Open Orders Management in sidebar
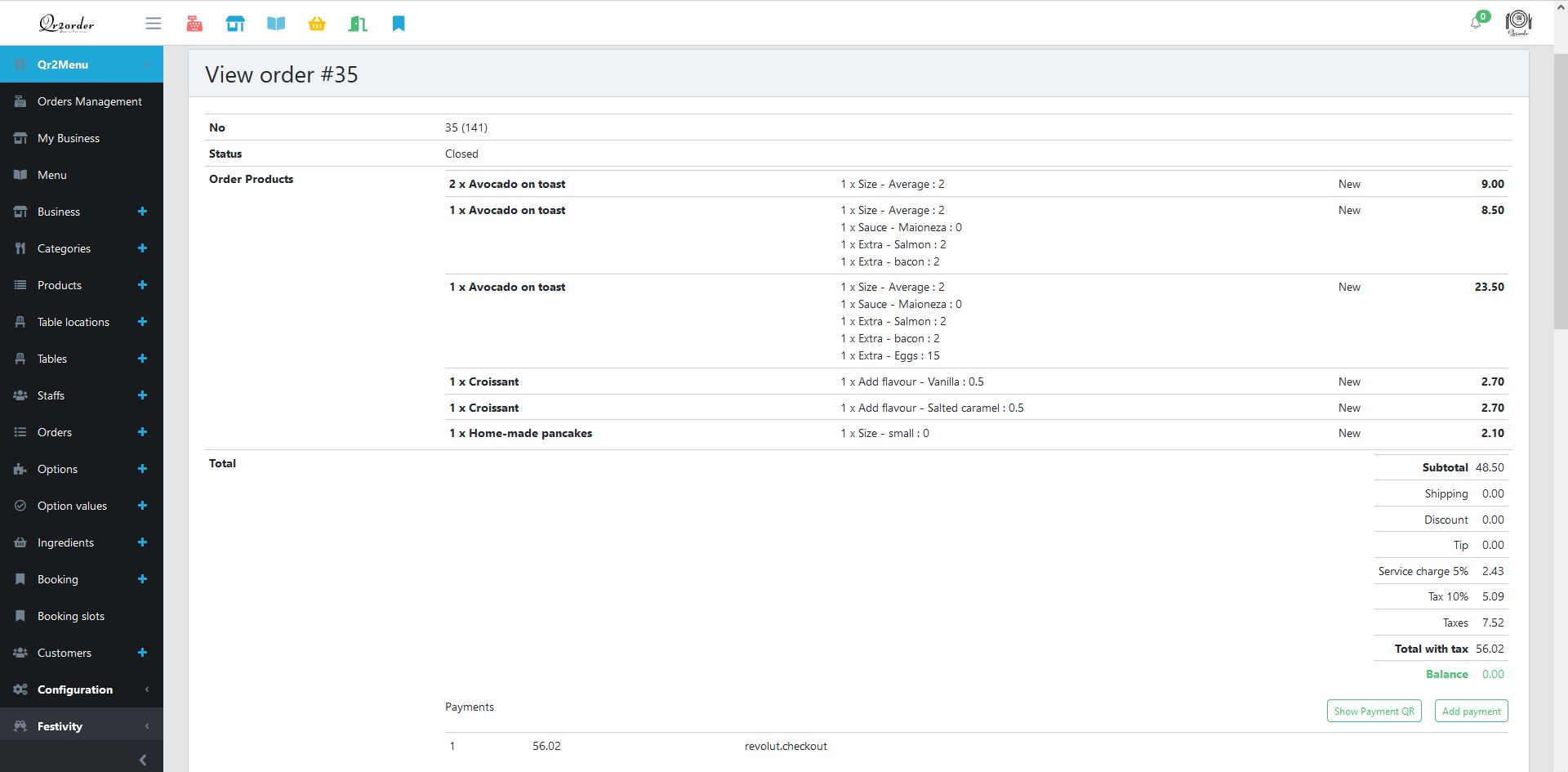Viewport: 1568px width, 772px height. (89, 101)
